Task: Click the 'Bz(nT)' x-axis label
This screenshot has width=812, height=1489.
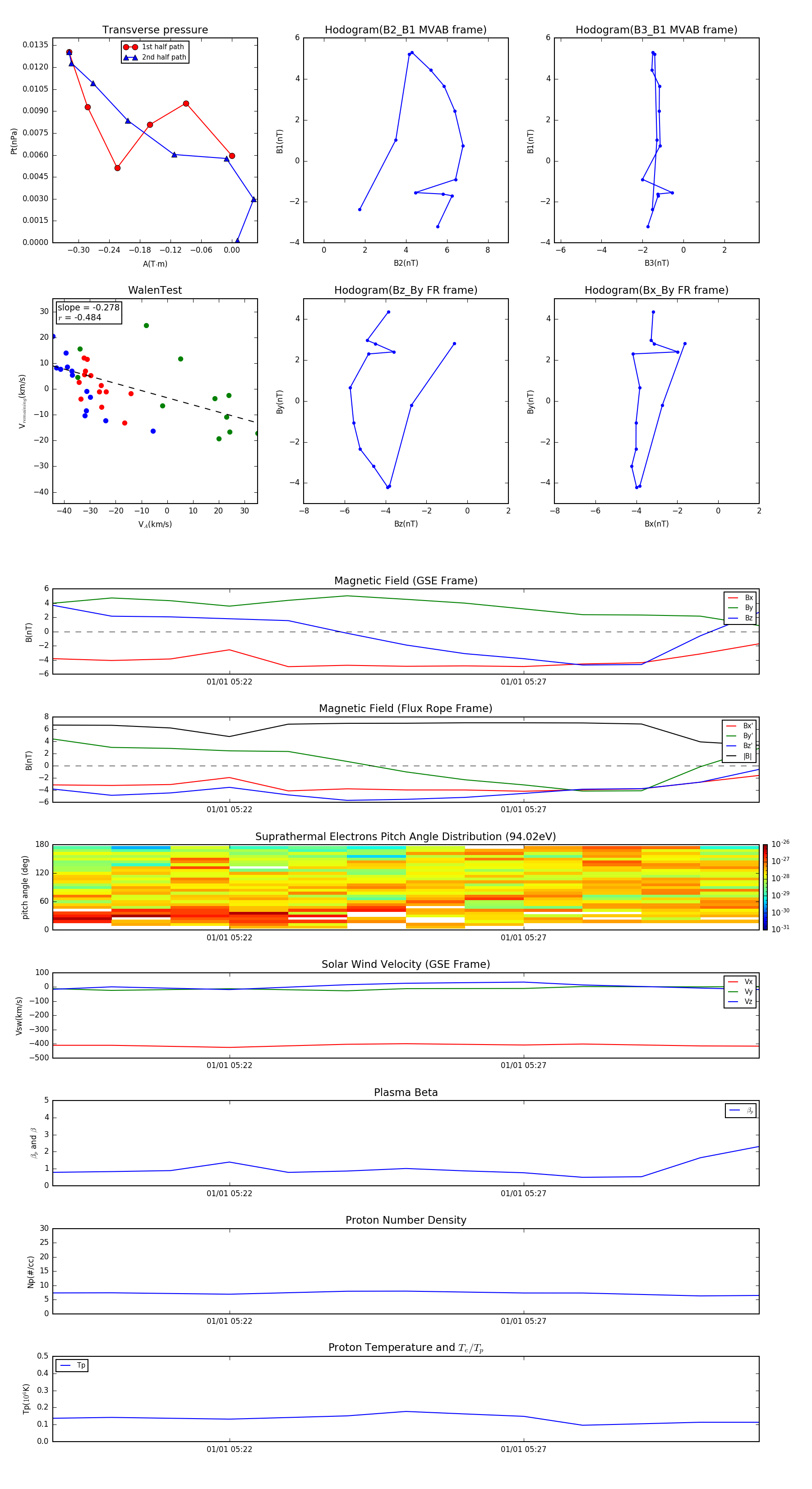Action: (406, 524)
